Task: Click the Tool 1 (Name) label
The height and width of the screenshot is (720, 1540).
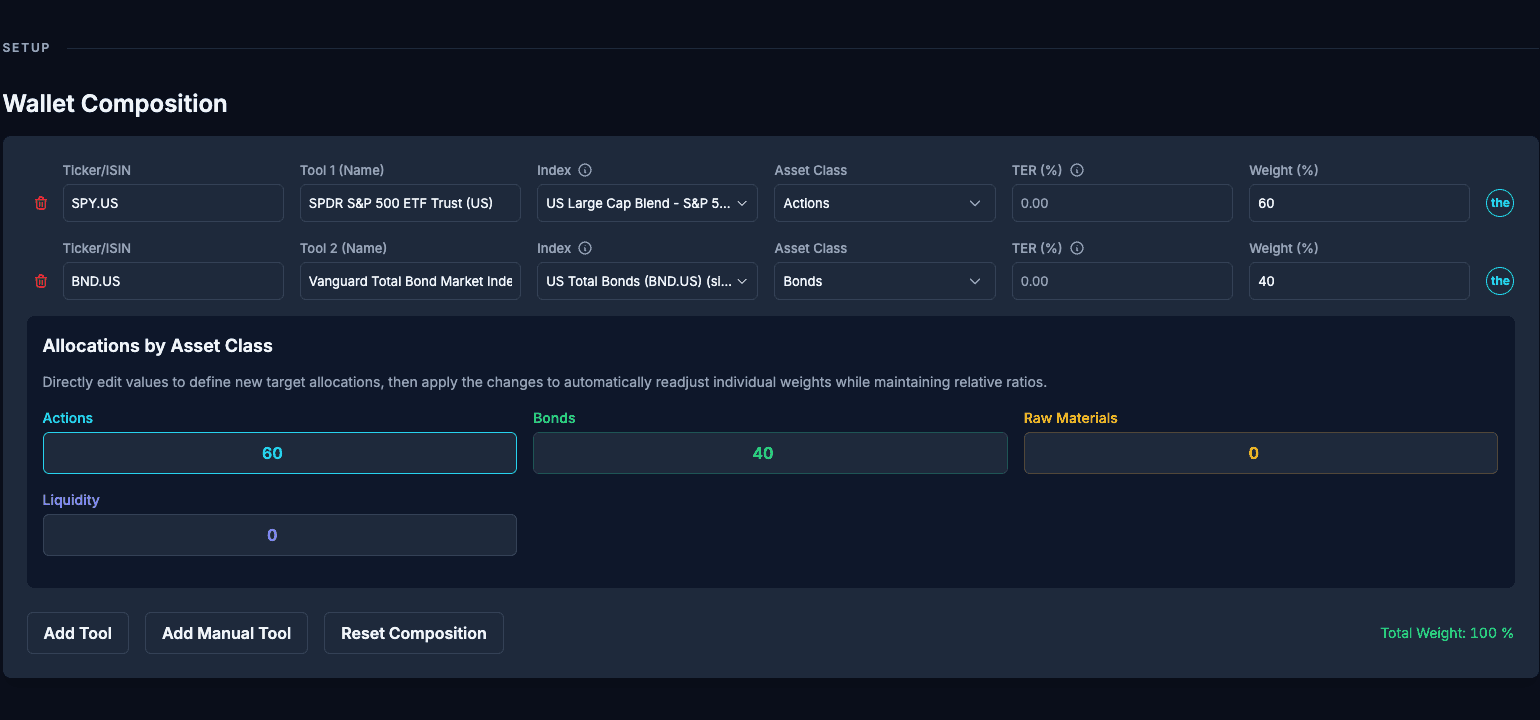Action: [342, 170]
